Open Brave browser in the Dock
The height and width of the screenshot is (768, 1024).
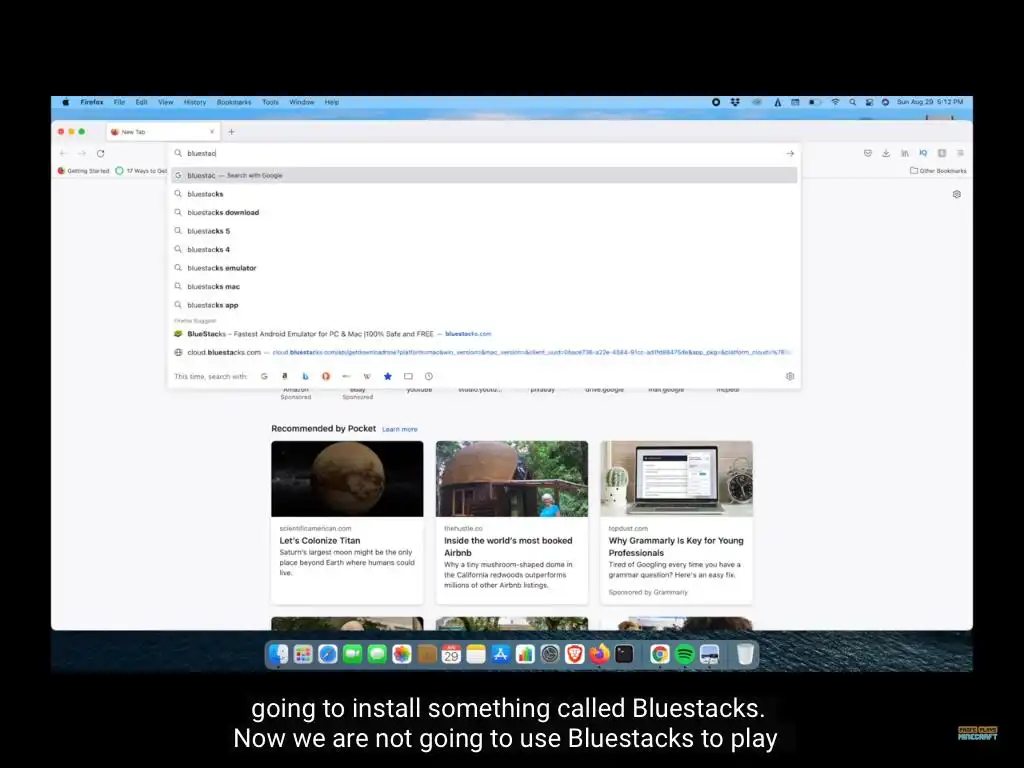(575, 654)
